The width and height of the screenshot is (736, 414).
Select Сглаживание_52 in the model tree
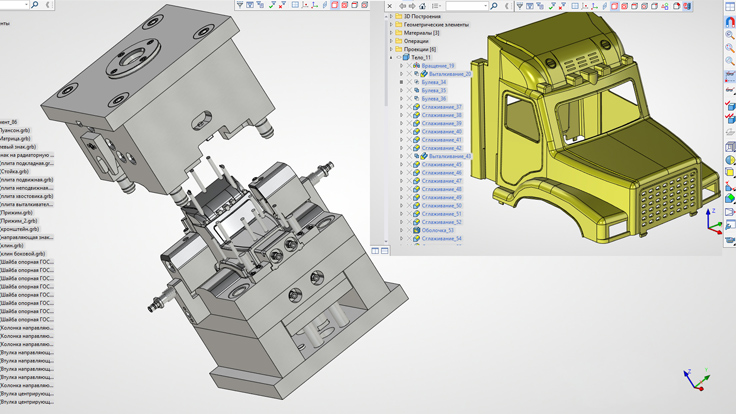[x=441, y=222]
